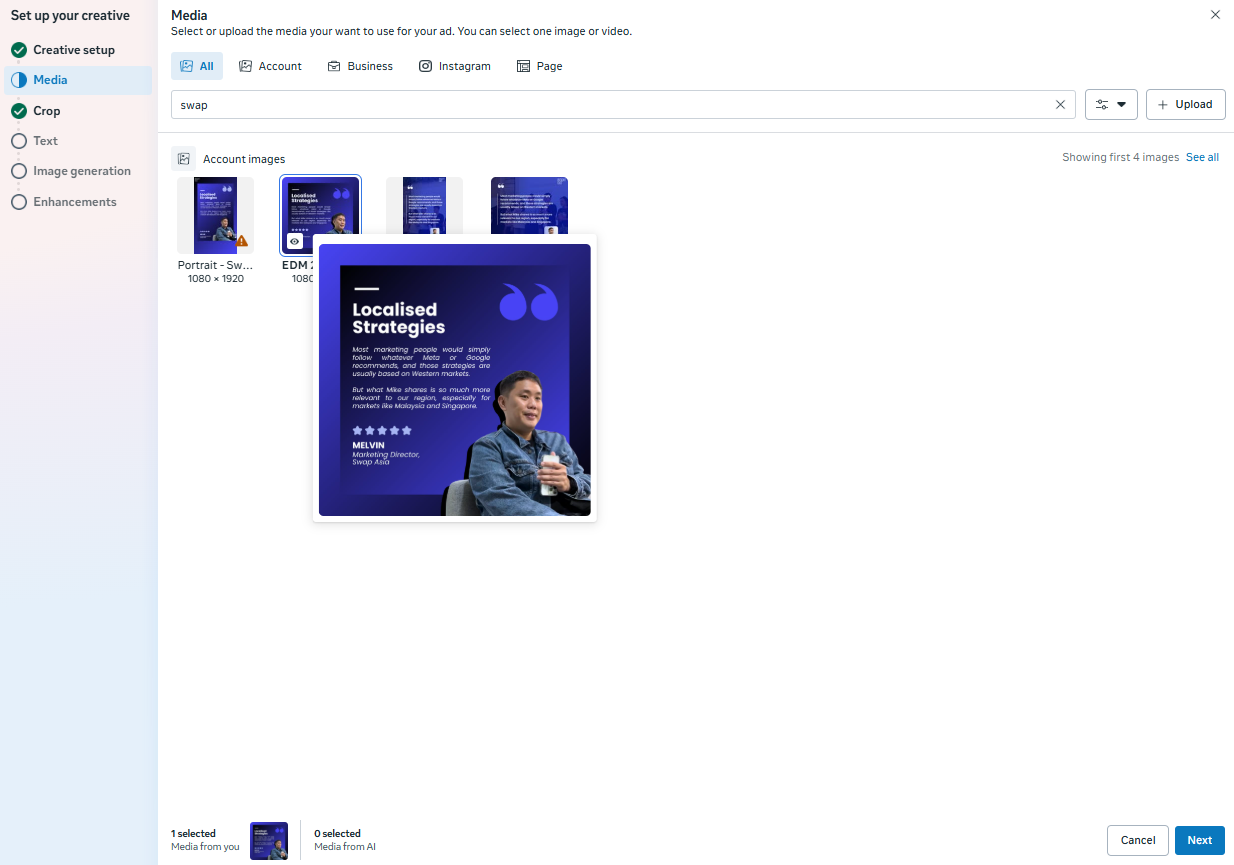Click the warning triangle on Portrait image
The image size is (1234, 865).
tap(242, 241)
